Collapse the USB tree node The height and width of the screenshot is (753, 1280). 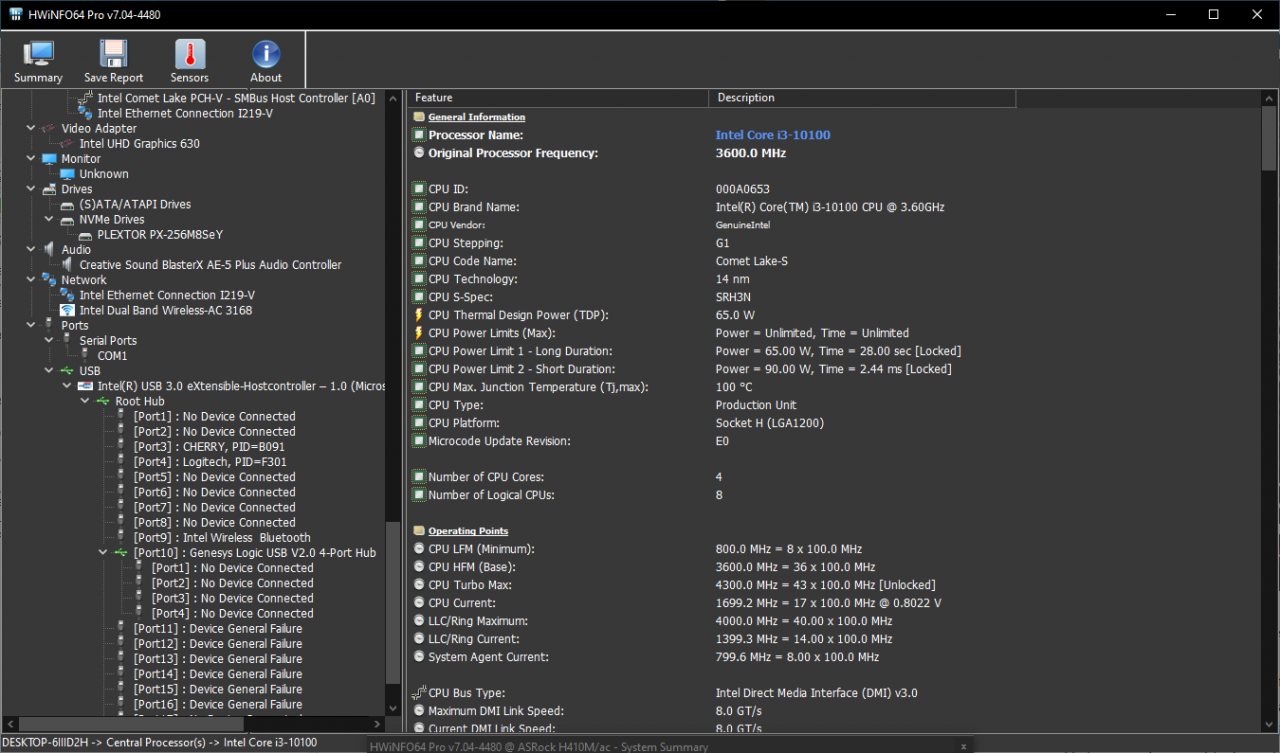50,371
